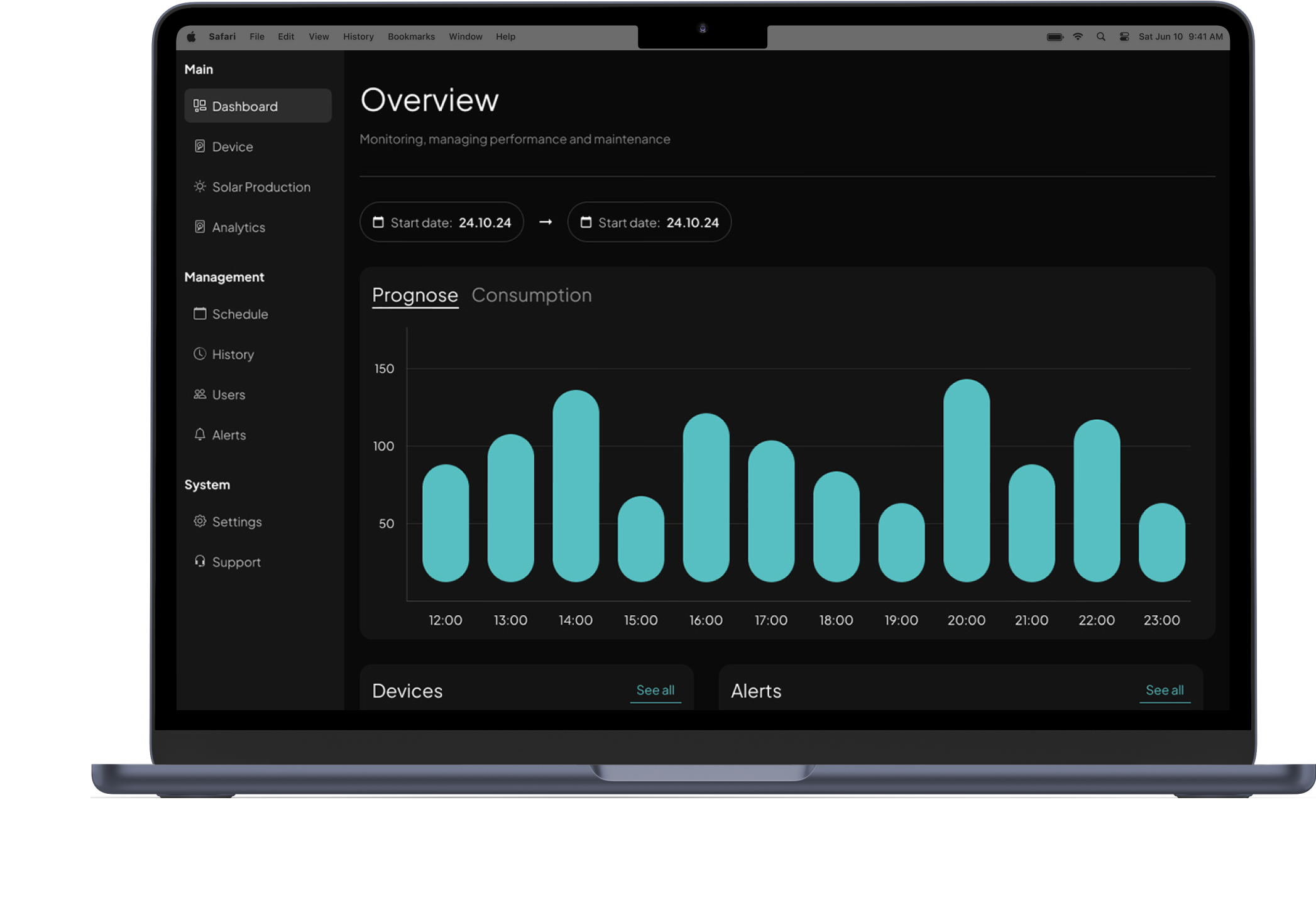Click the Support headset icon
The width and height of the screenshot is (1316, 905).
pos(199,561)
